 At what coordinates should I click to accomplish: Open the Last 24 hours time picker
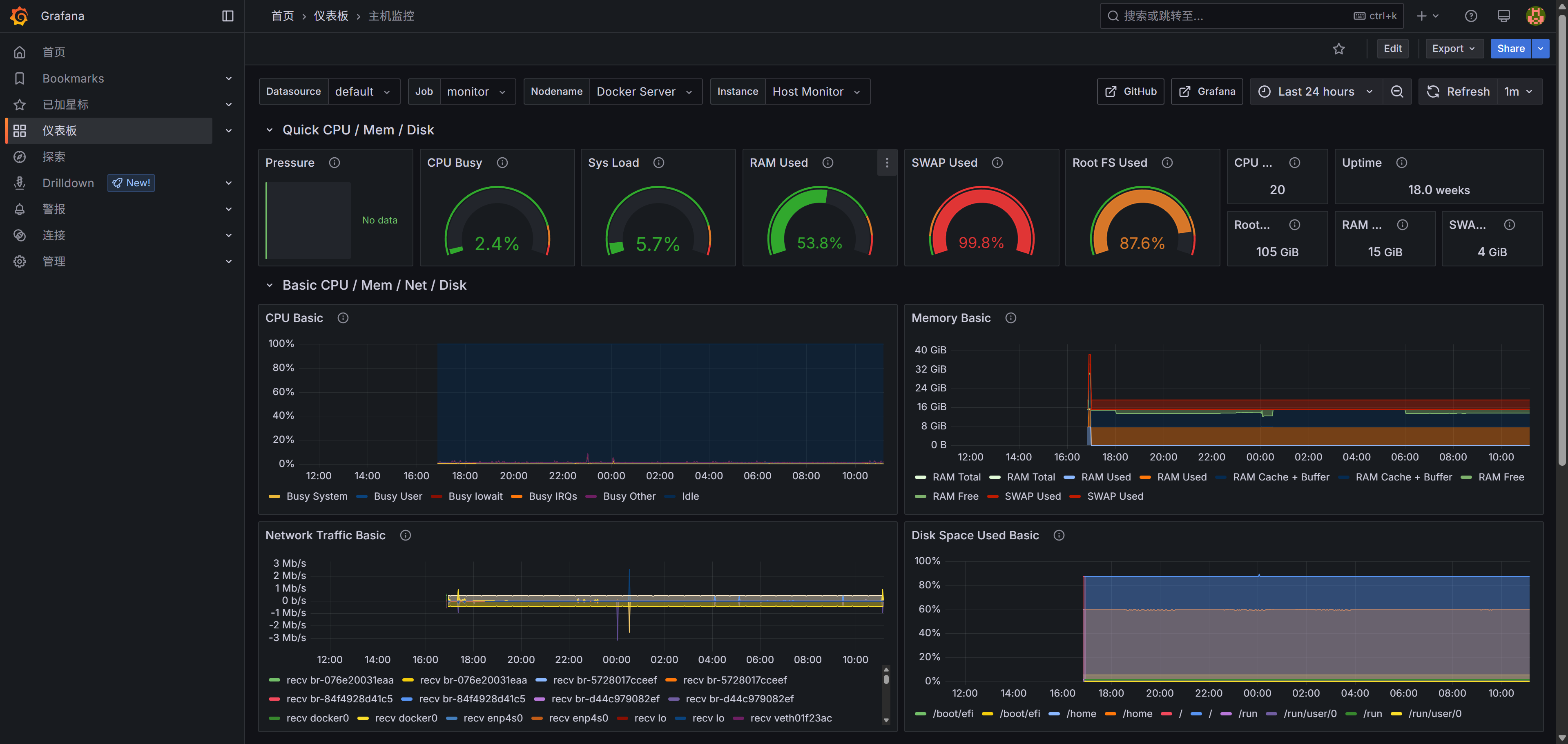[1316, 92]
